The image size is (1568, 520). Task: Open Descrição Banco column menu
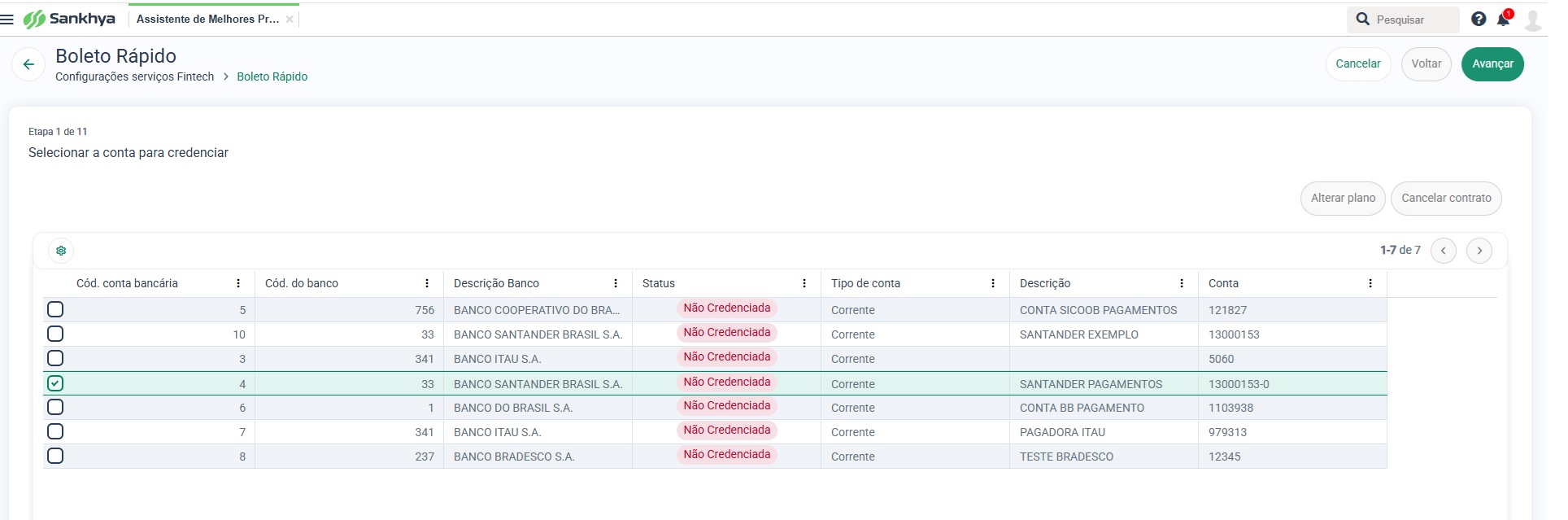[x=616, y=283]
